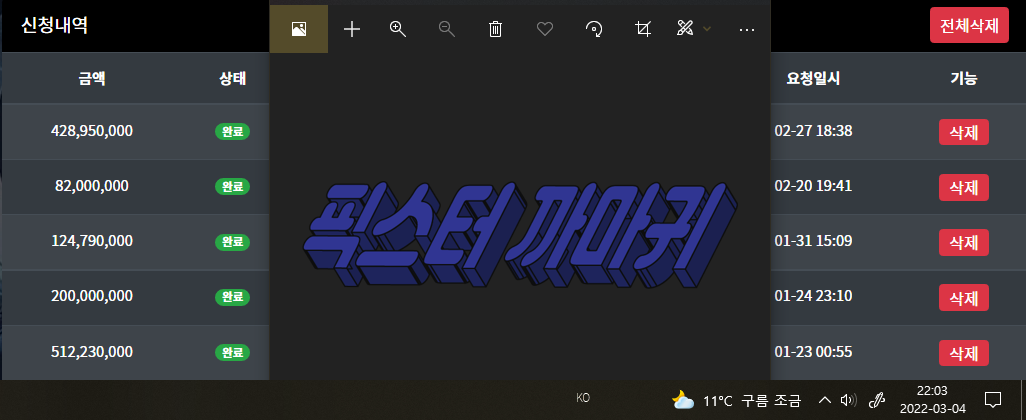This screenshot has width=1026, height=420.
Task: Delete the photo using the trash icon
Action: click(496, 29)
